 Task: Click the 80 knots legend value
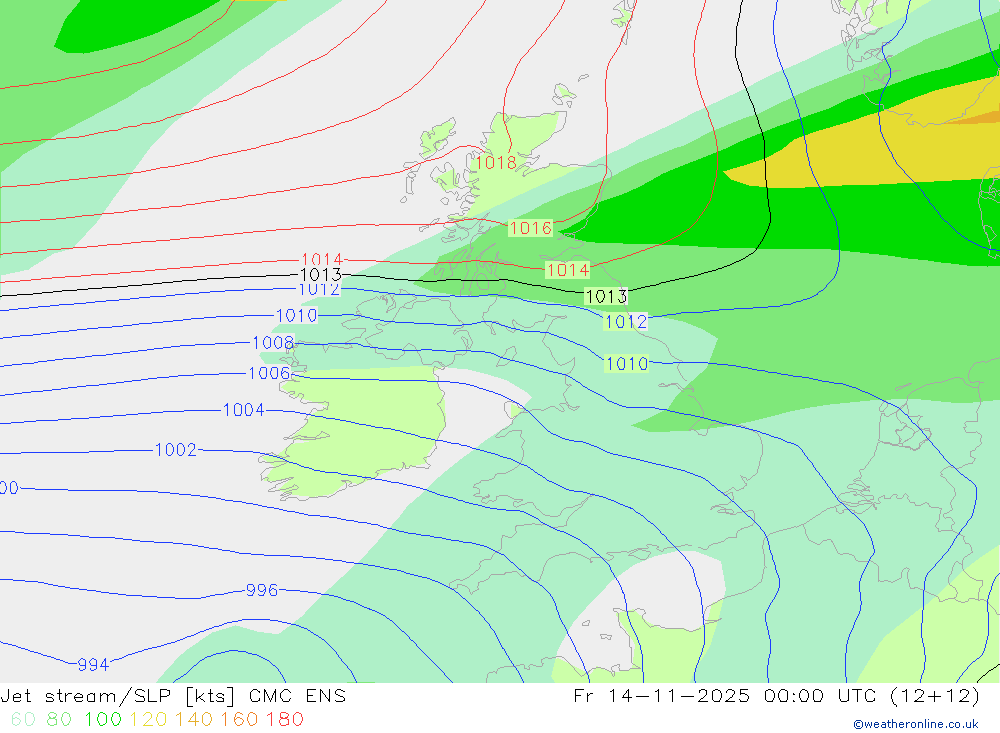click(59, 720)
